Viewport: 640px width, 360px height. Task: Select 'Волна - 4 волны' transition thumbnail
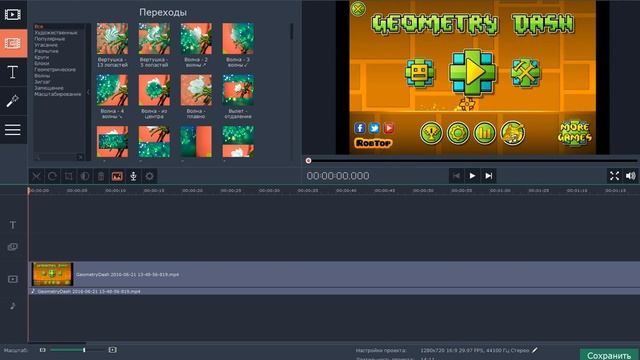(x=112, y=90)
